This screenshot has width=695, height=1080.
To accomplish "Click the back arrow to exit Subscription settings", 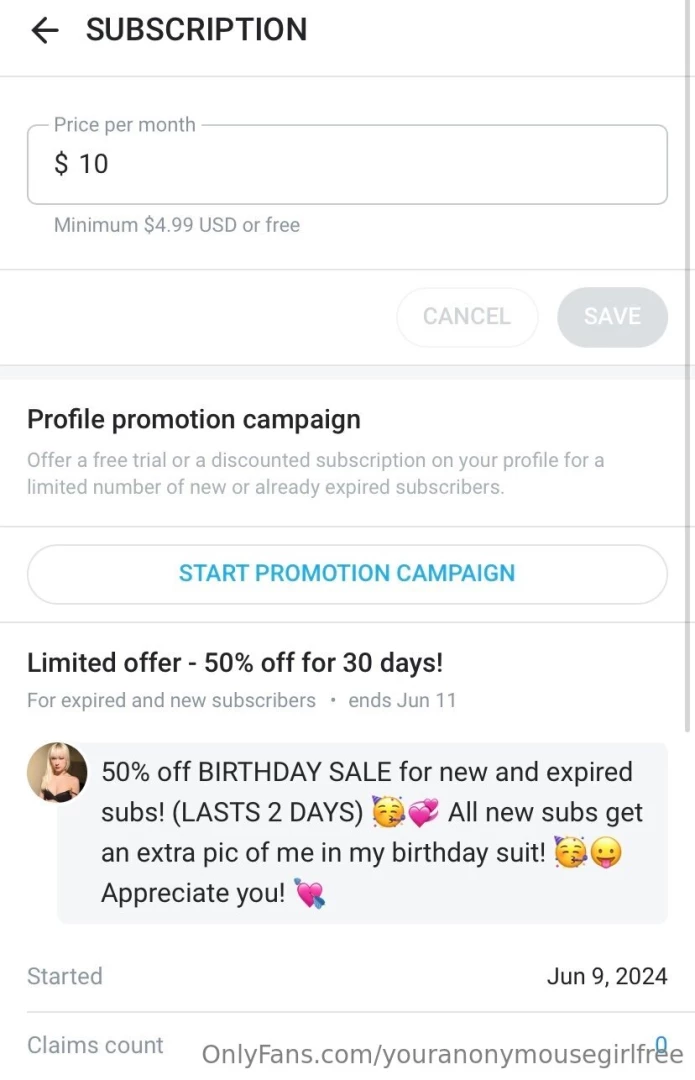I will (x=44, y=30).
